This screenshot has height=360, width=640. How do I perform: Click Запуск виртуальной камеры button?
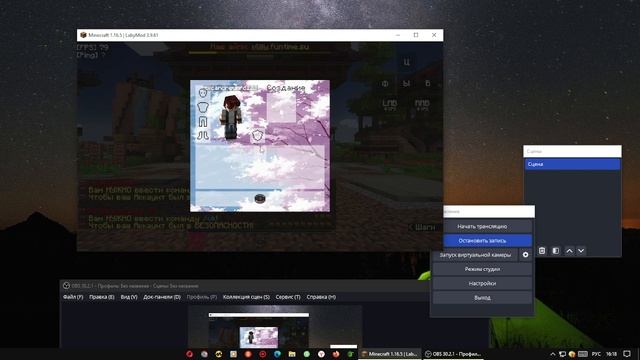(475, 255)
